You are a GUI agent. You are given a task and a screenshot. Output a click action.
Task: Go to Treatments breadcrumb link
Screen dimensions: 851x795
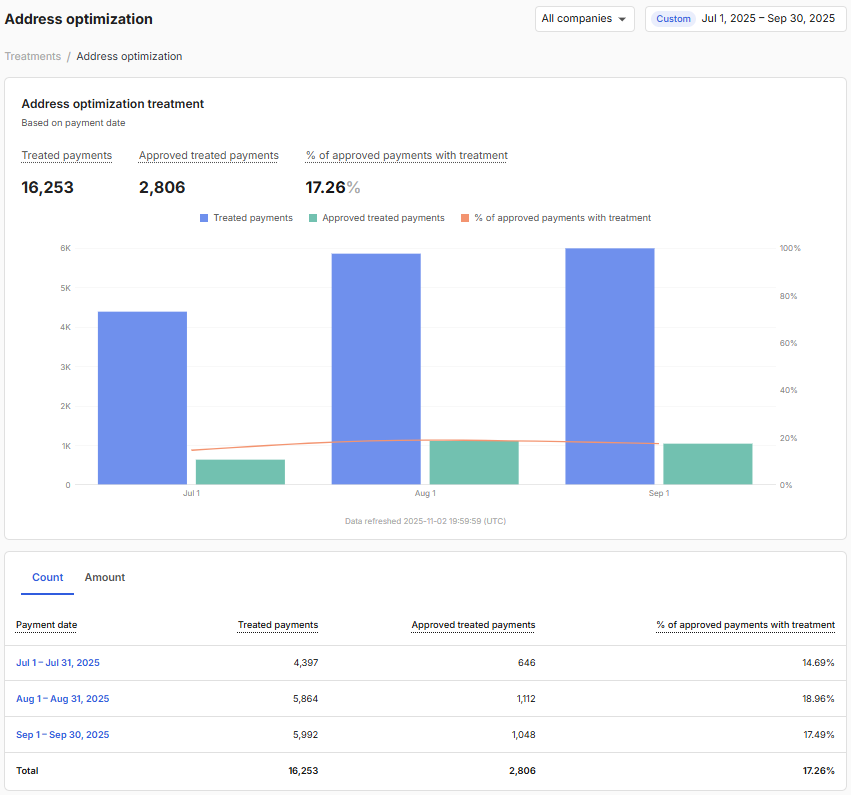pyautogui.click(x=33, y=57)
